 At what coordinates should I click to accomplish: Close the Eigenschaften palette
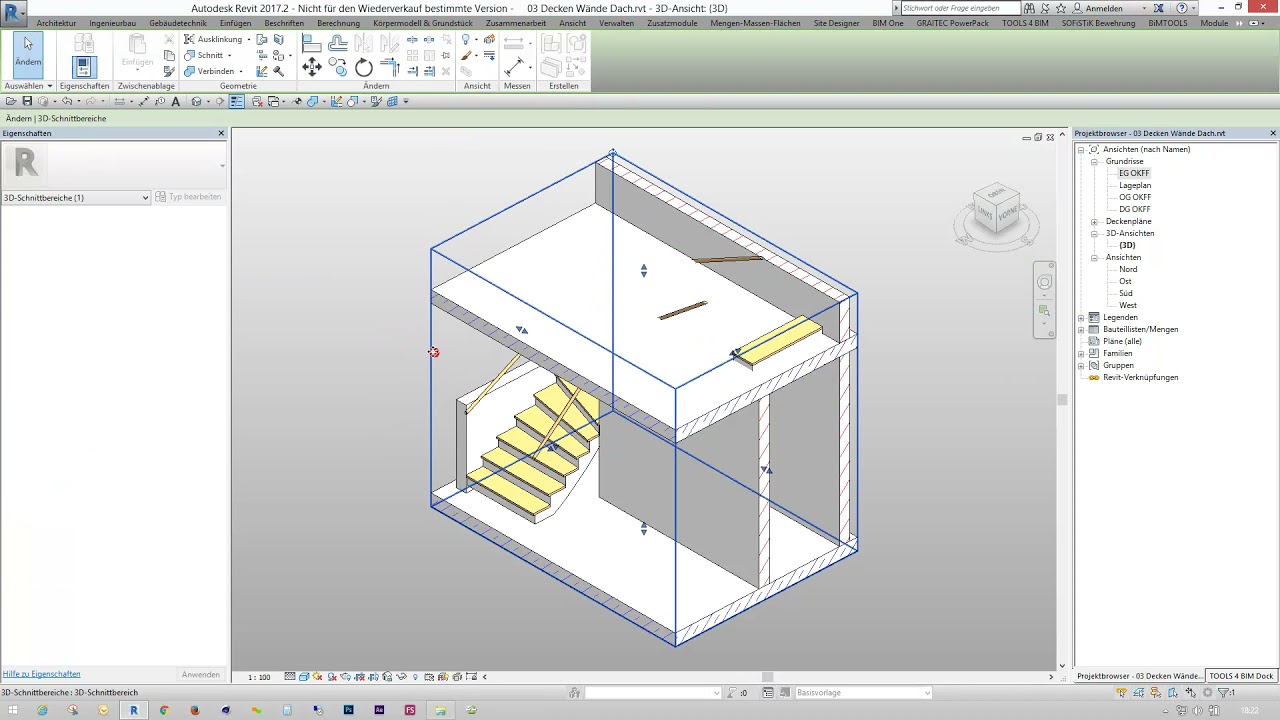(221, 133)
